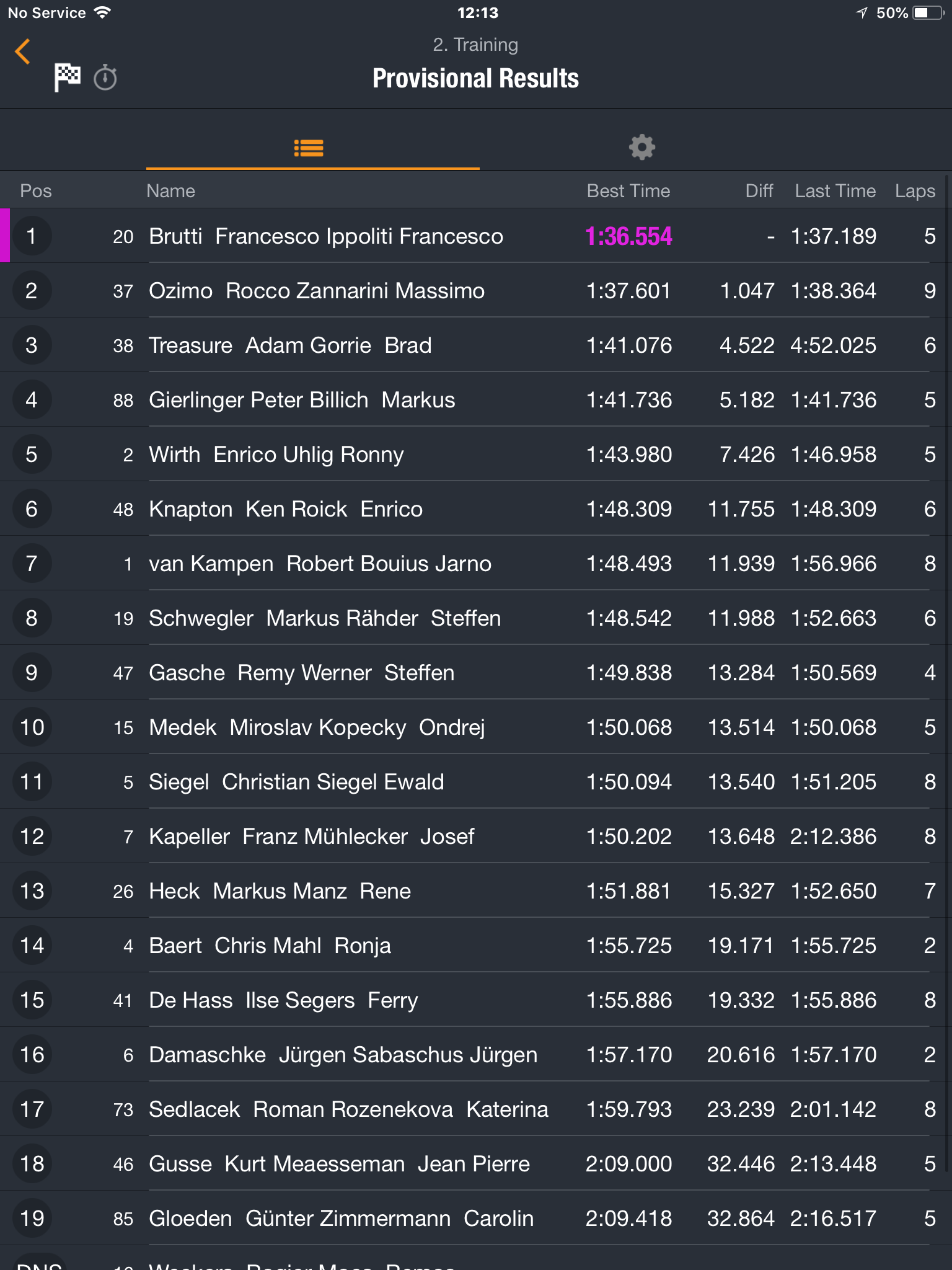Tap the orange back arrow
The image size is (952, 1270).
click(23, 51)
